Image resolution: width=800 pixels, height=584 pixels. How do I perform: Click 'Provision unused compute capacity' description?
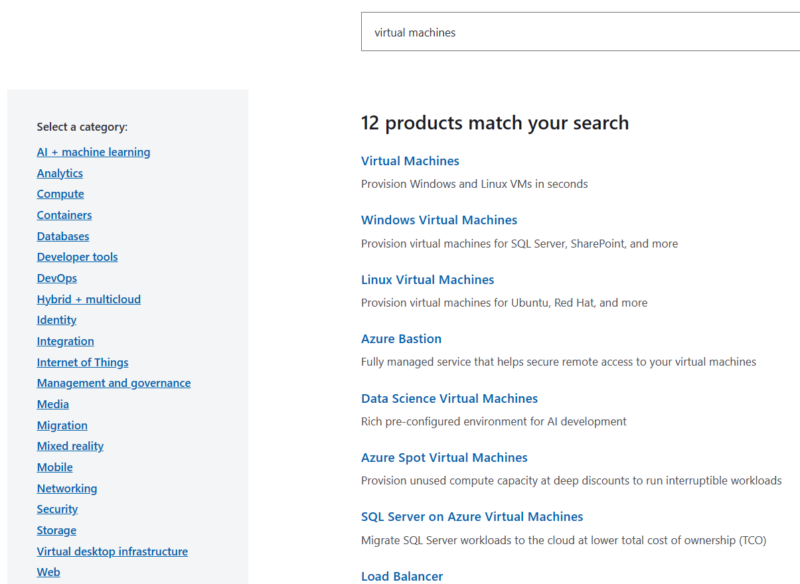point(571,481)
